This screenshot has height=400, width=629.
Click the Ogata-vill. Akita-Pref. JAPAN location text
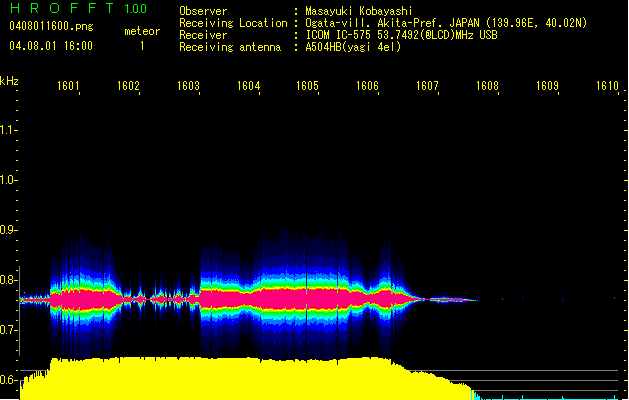coord(446,23)
